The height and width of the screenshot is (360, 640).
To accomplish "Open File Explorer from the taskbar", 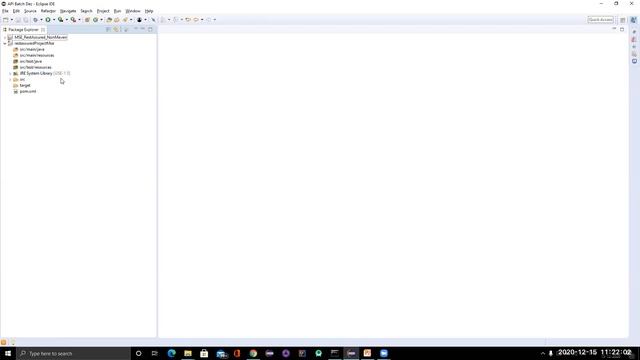I will coord(188,353).
